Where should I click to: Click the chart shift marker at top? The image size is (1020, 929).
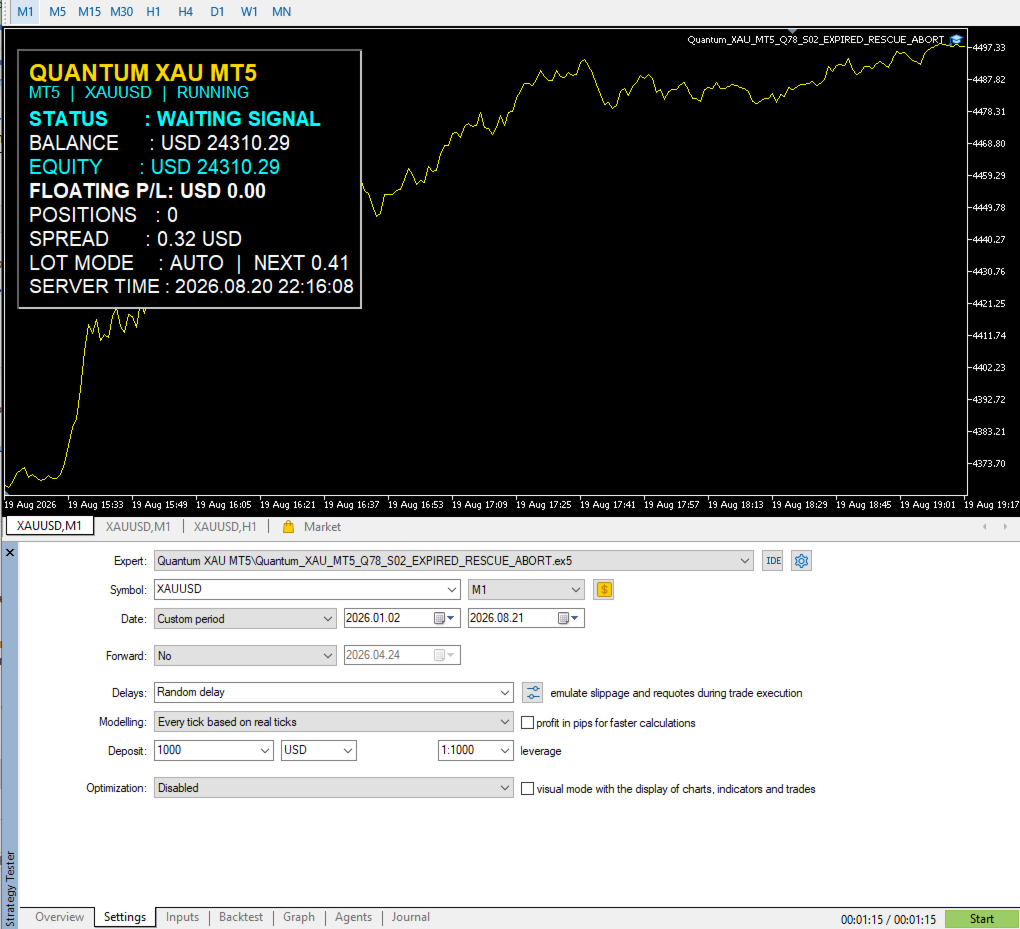click(792, 31)
